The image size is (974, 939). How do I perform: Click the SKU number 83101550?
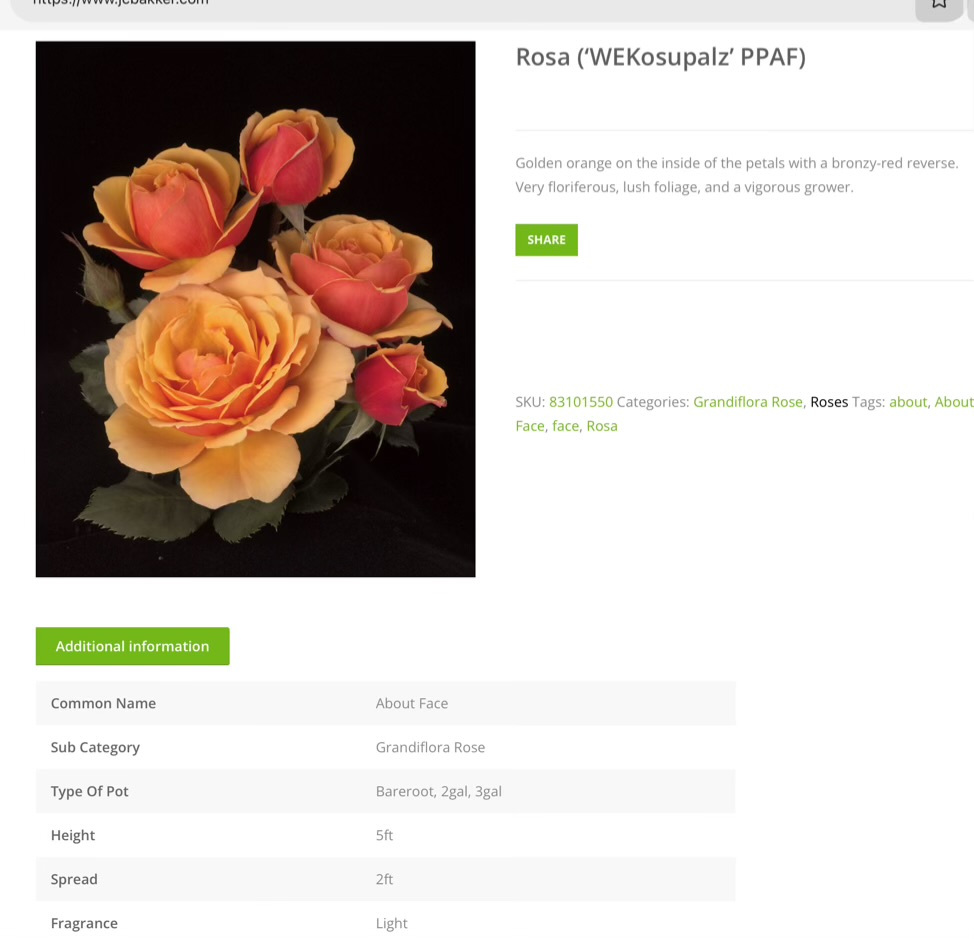click(x=580, y=402)
